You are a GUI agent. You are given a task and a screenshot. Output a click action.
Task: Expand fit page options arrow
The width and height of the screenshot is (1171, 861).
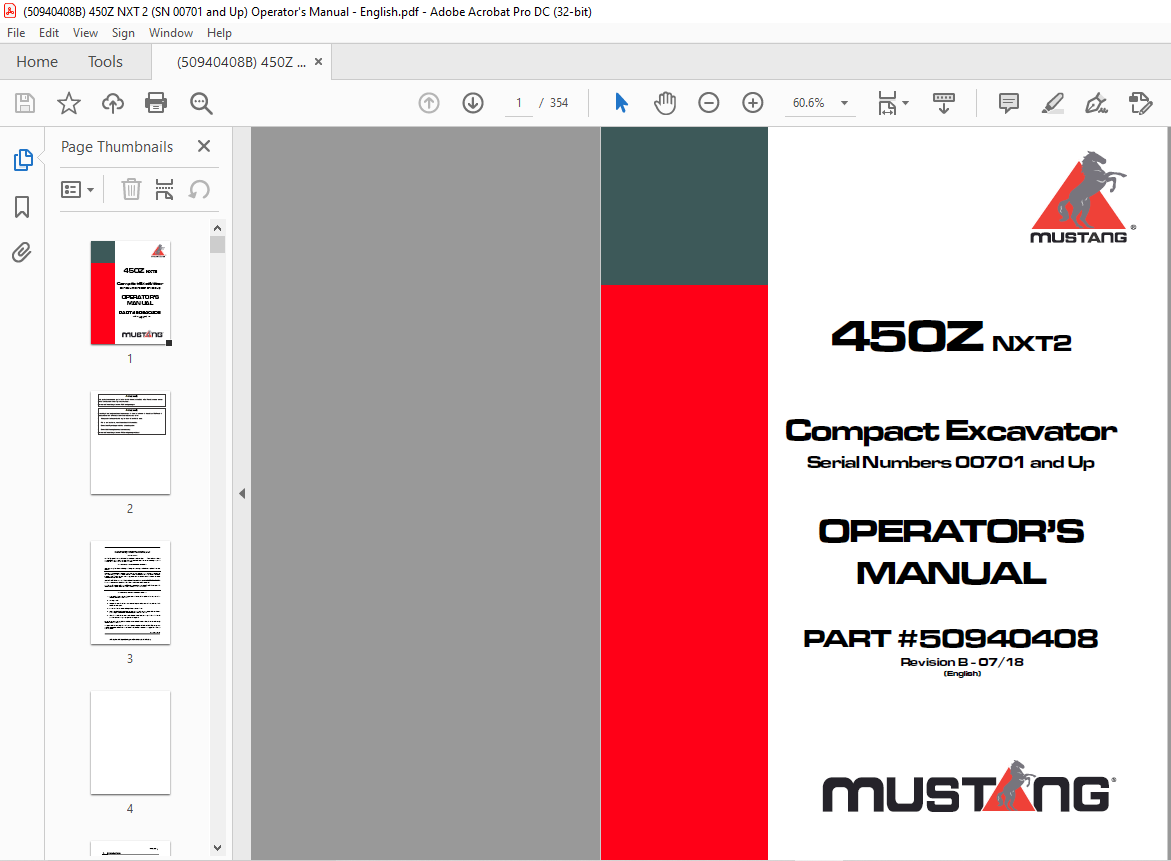(x=905, y=103)
